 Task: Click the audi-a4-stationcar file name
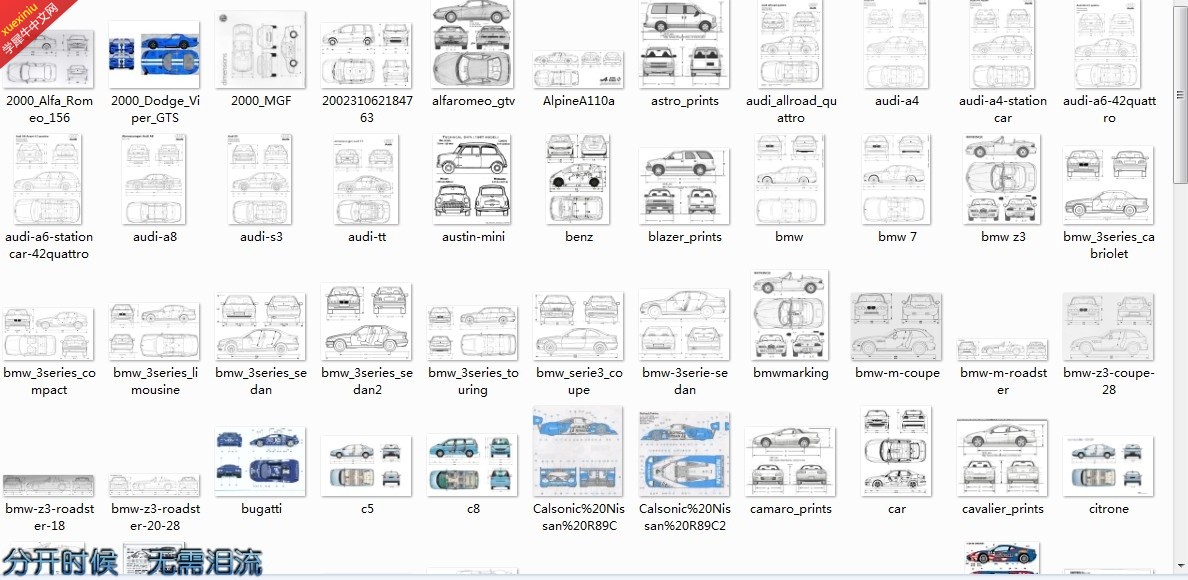(x=1002, y=109)
